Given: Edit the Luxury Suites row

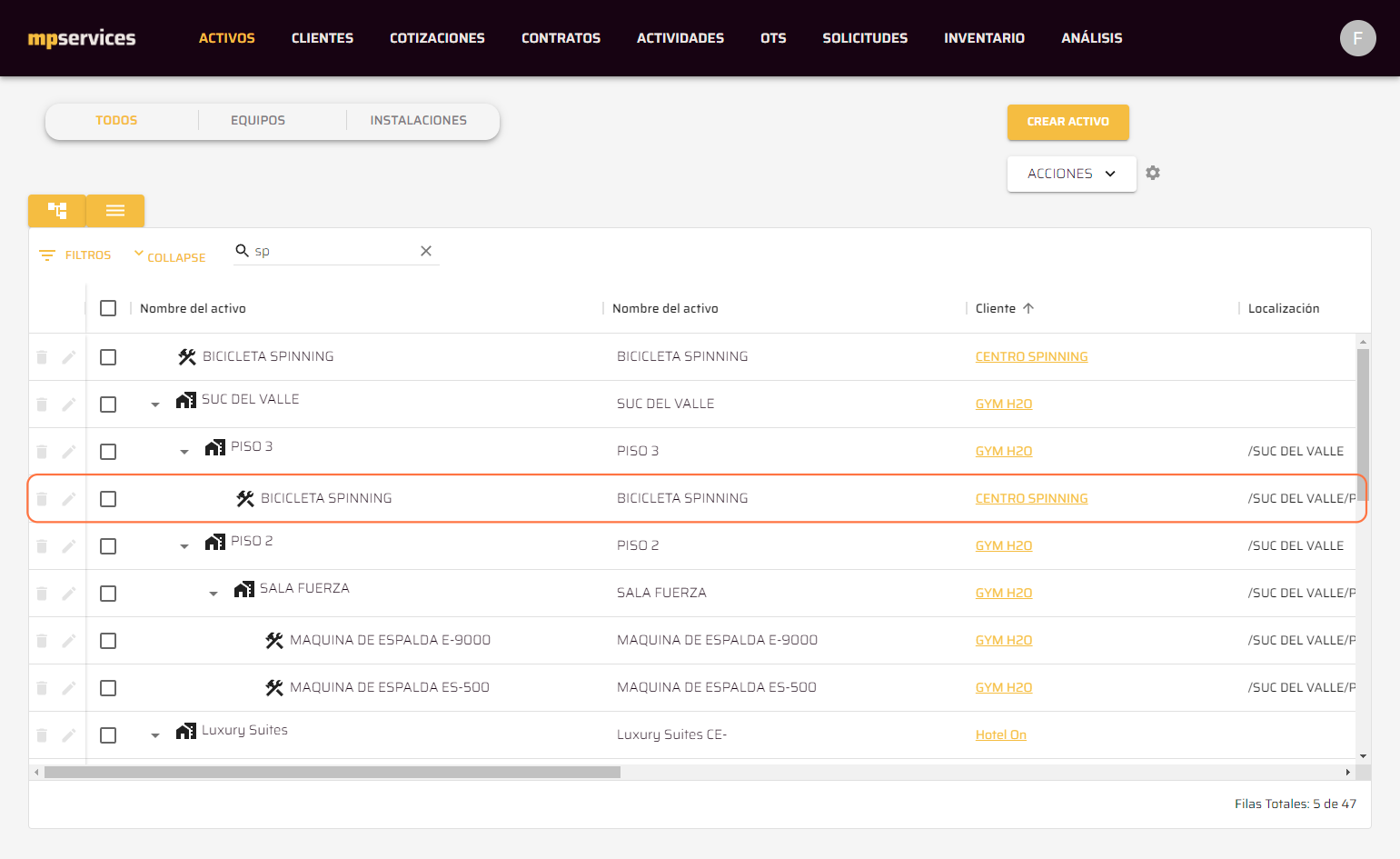Looking at the screenshot, I should 69,735.
